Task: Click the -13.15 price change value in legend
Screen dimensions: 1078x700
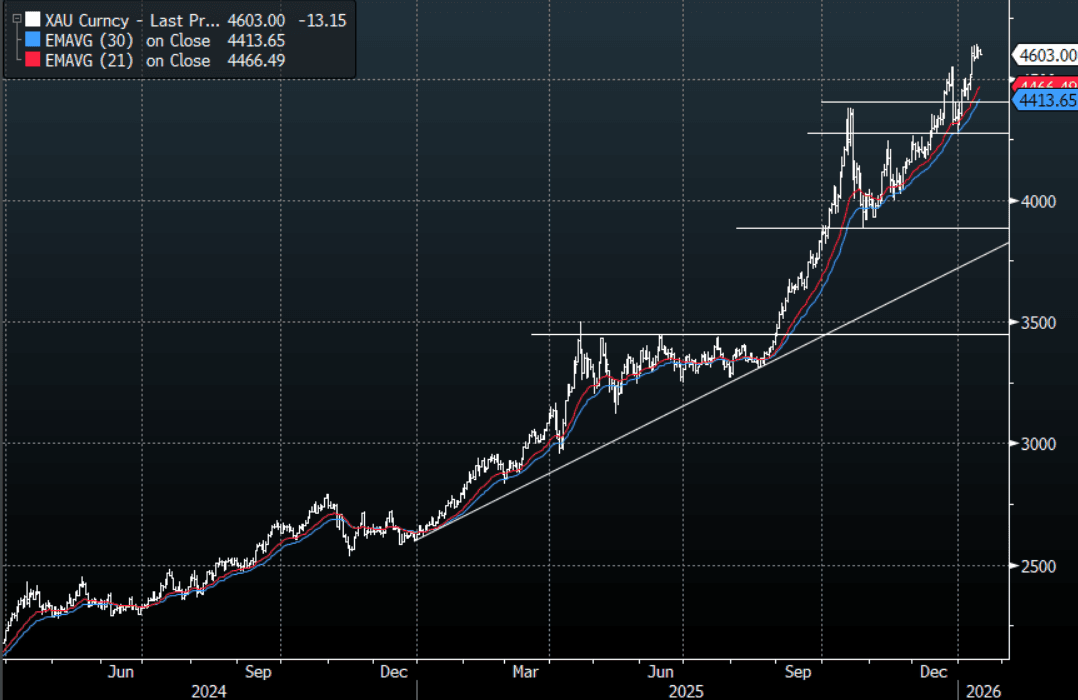Action: (322, 20)
